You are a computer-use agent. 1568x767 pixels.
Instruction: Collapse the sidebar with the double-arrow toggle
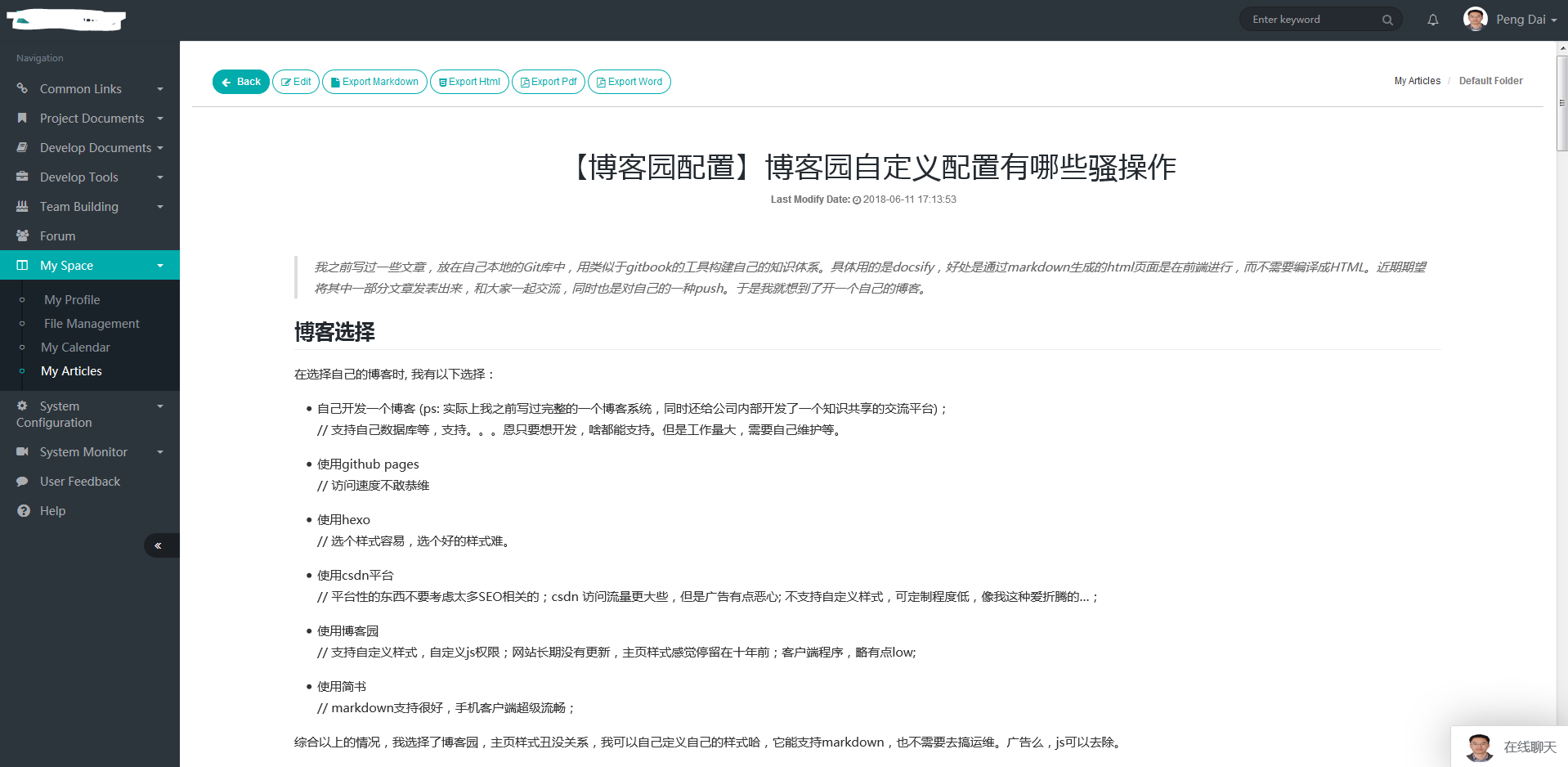(160, 545)
